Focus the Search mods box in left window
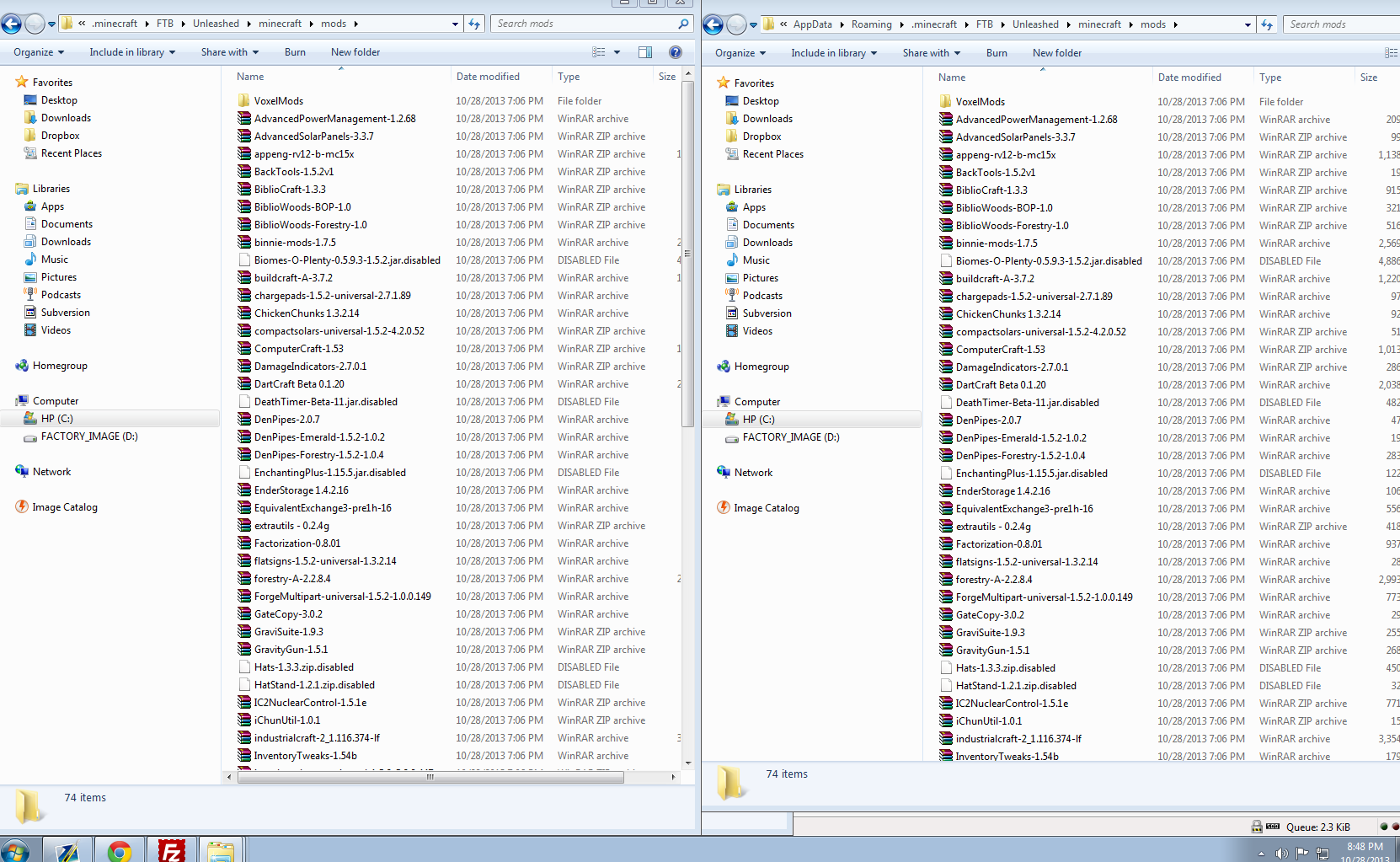Screen dimensions: 1400x862 pos(591,24)
